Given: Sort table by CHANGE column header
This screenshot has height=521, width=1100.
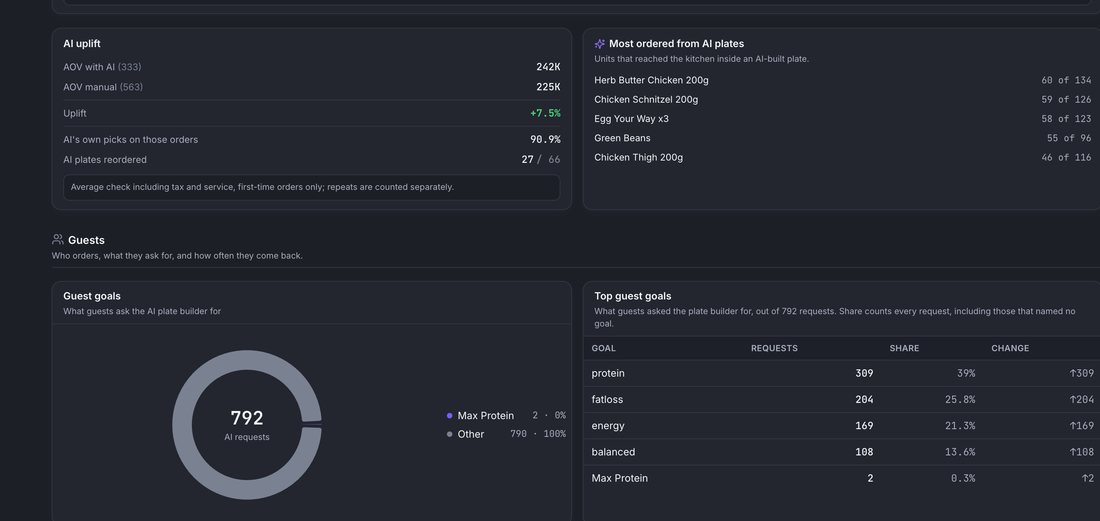Looking at the screenshot, I should (x=1010, y=349).
